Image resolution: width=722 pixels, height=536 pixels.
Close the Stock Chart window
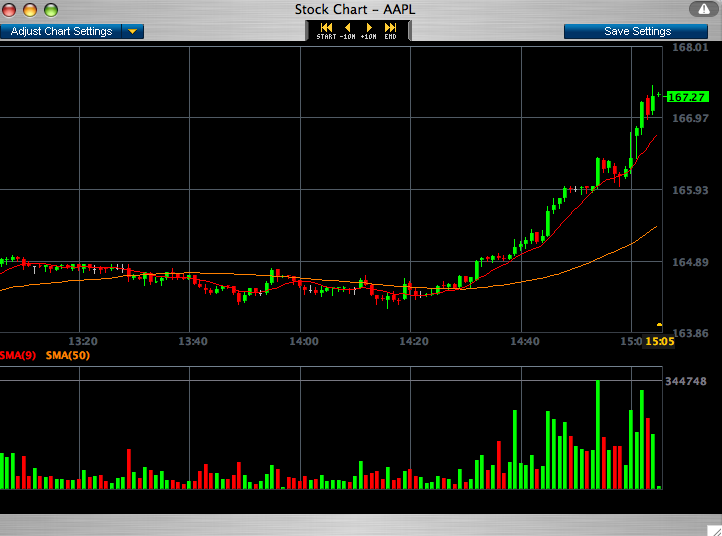[9, 10]
